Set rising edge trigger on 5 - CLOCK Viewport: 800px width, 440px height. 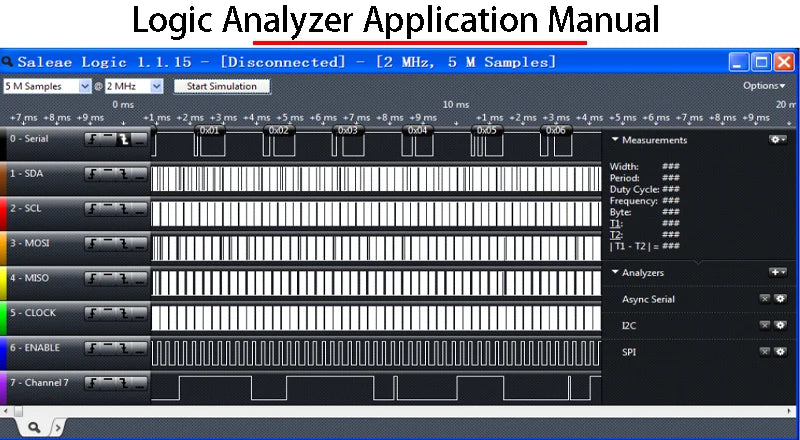tap(92, 313)
